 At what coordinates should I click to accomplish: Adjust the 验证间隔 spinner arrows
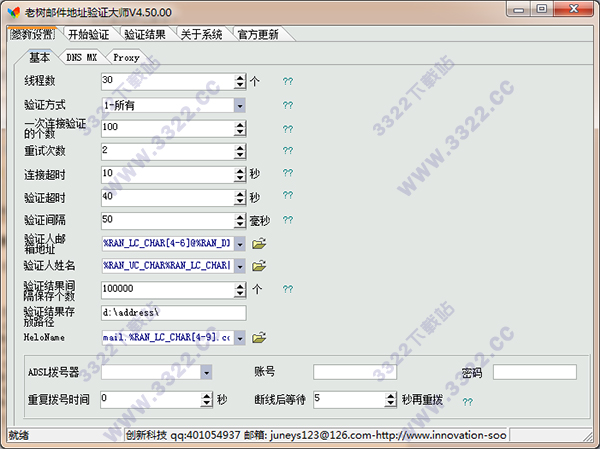point(240,221)
